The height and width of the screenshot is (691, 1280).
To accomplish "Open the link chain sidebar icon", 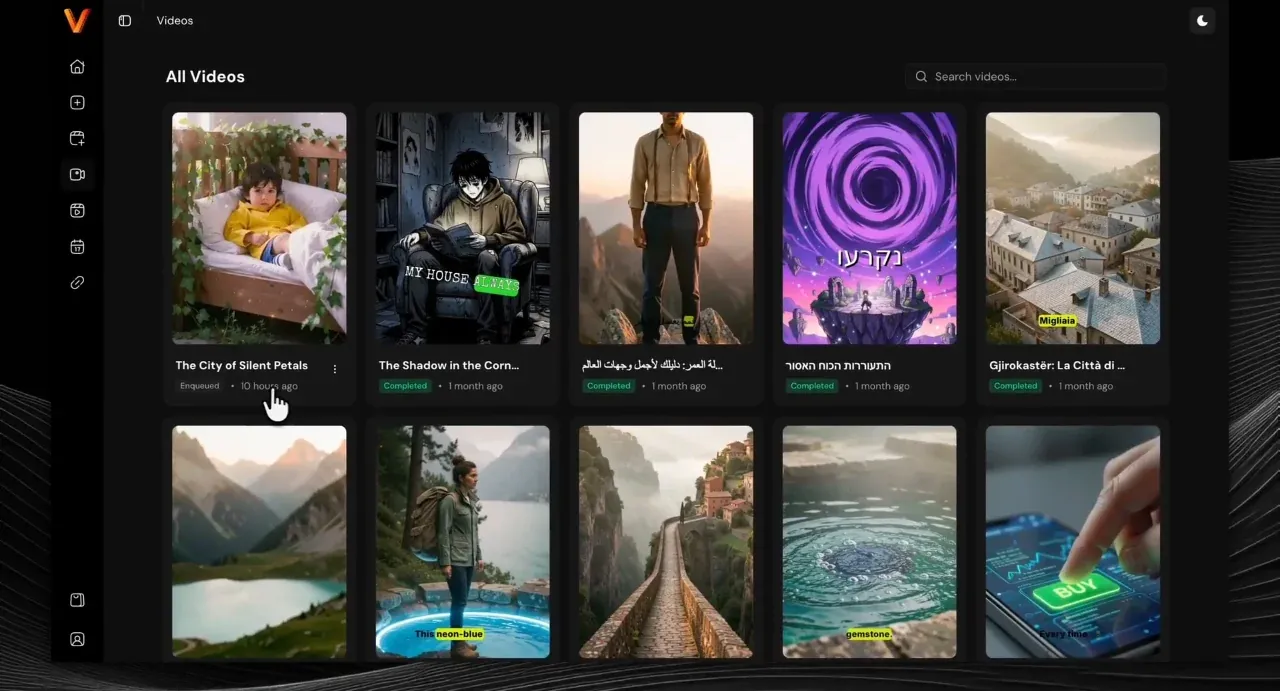I will tap(77, 283).
